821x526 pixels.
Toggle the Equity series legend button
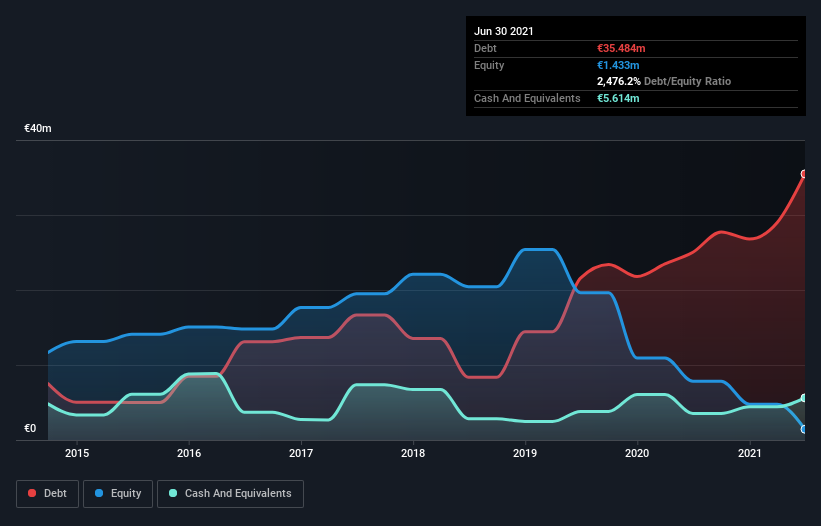coord(118,494)
